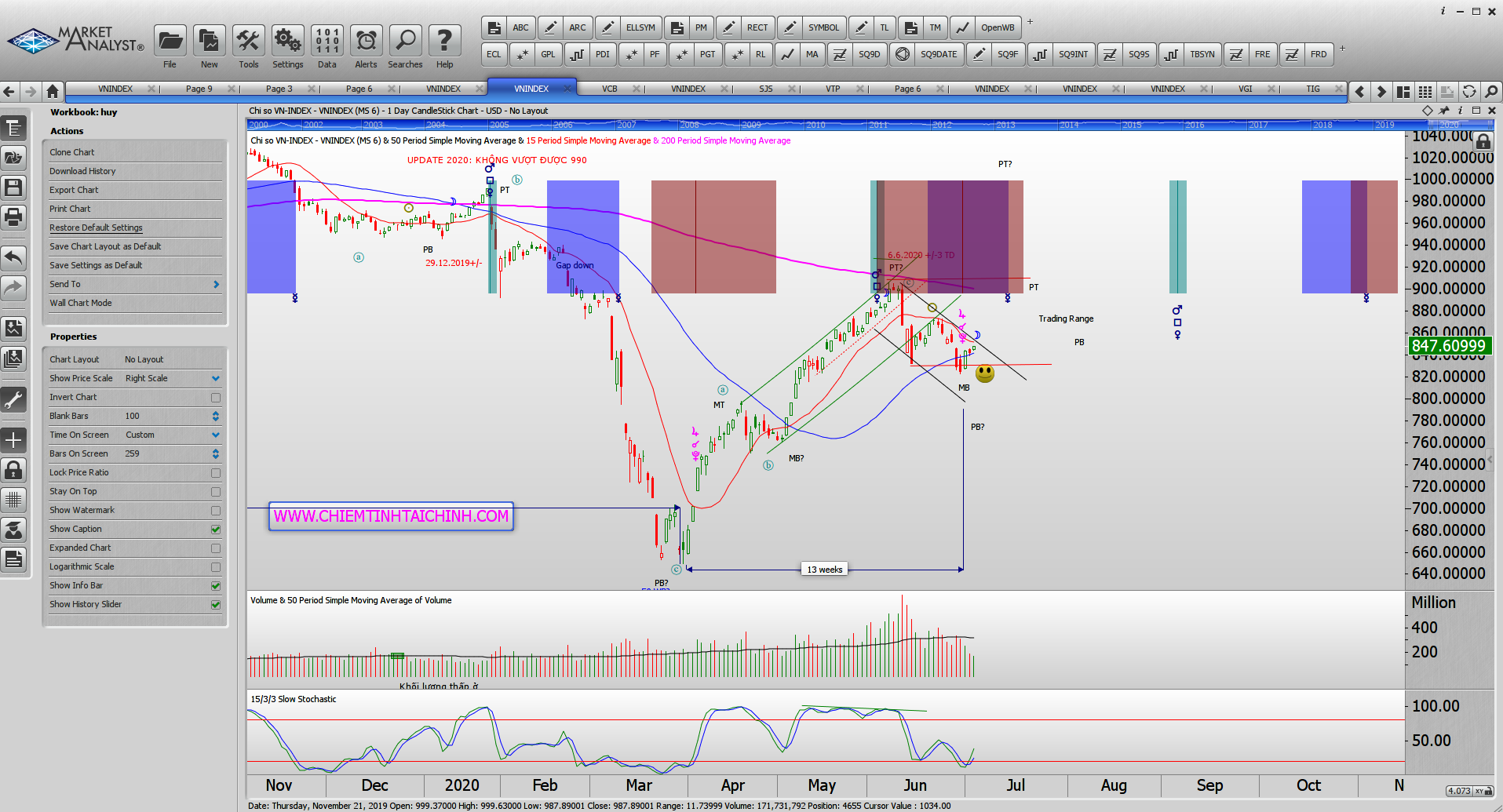Expand the Send To submenu arrow
Image resolution: width=1503 pixels, height=812 pixels.
coord(216,285)
